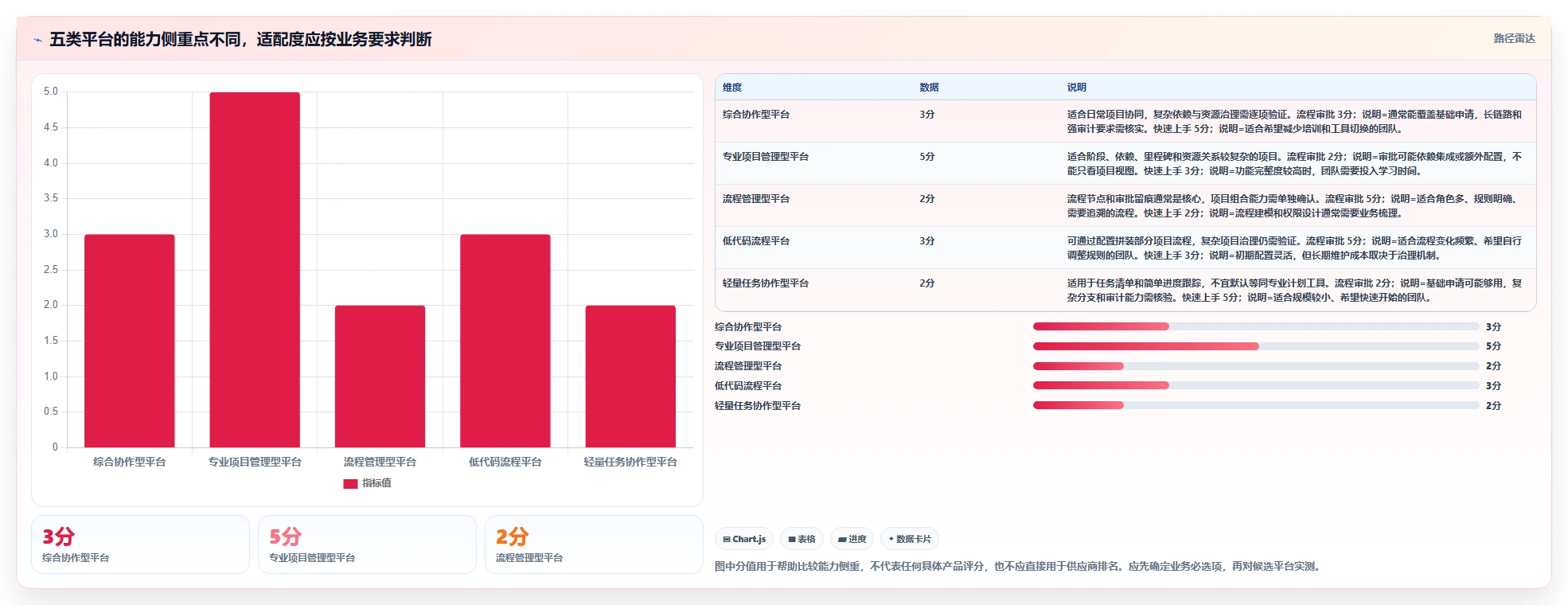Select table row 低代码流程平台
Image resolution: width=1568 pixels, height=605 pixels.
(x=1125, y=248)
